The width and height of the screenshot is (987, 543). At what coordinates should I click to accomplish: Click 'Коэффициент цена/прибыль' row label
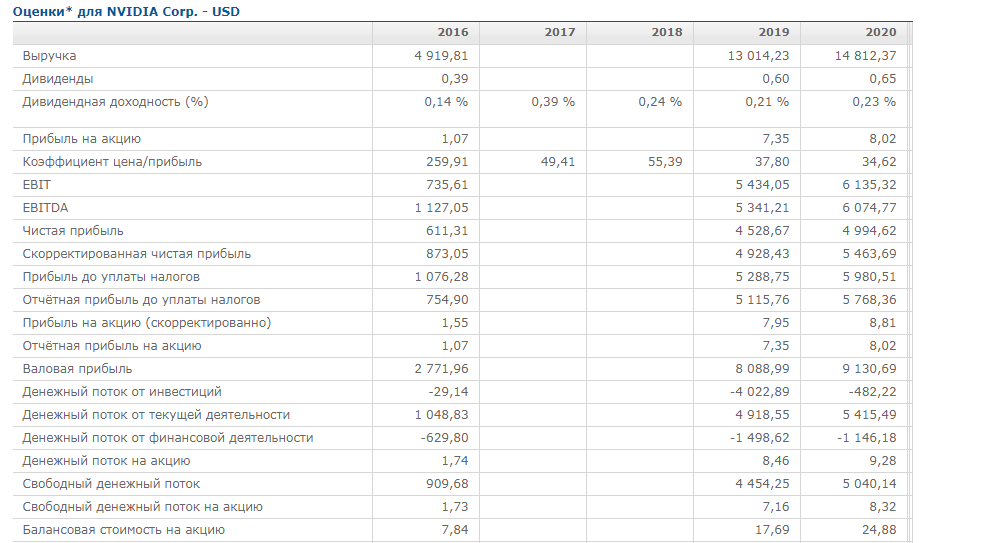coord(112,162)
